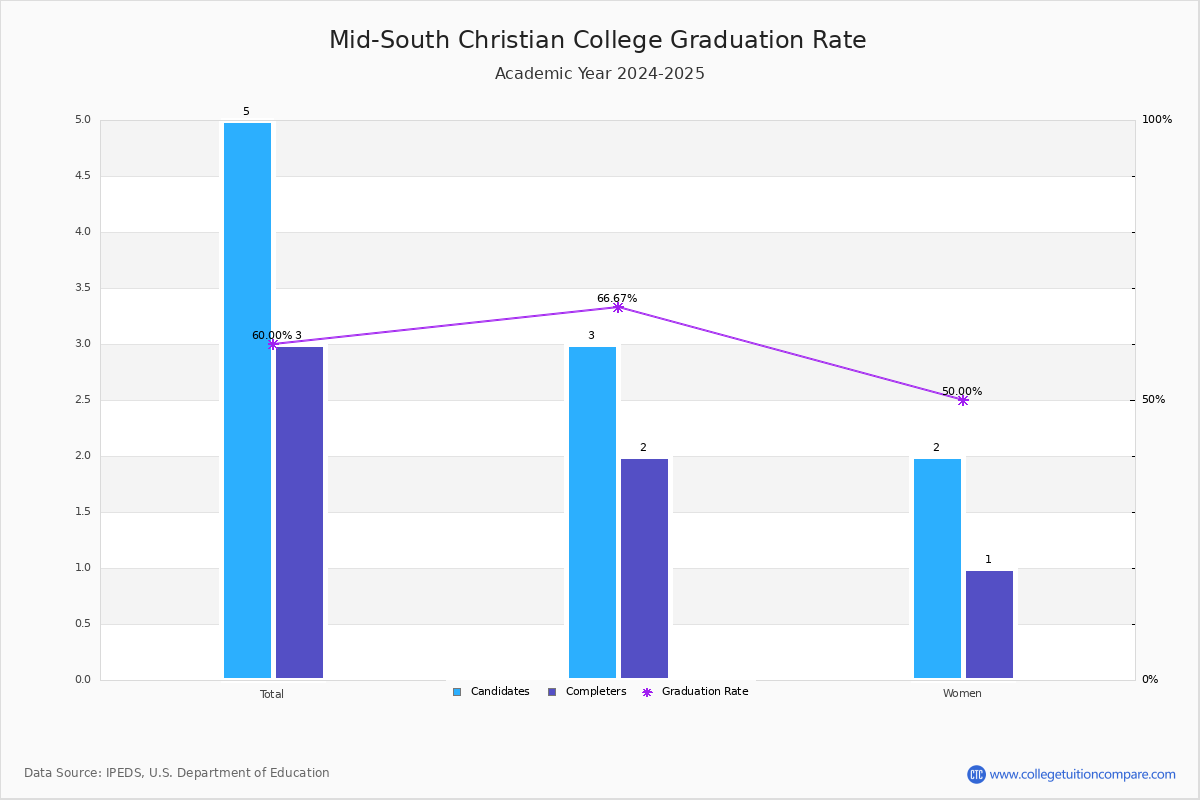Screen dimensions: 1200x800
Task: Click the 50.00% graduation rate marker
Action: [963, 400]
